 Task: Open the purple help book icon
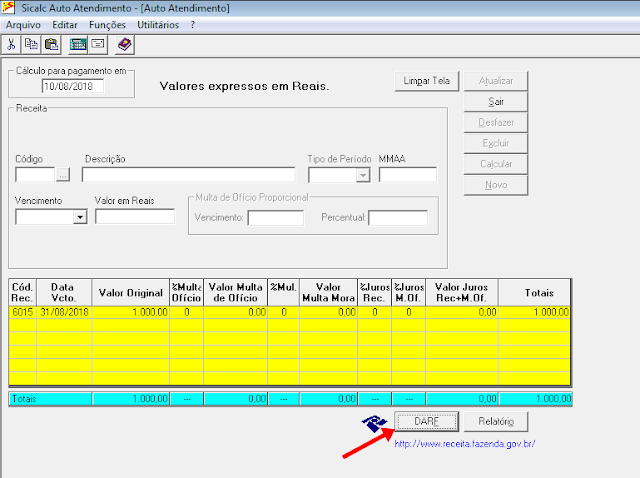124,44
